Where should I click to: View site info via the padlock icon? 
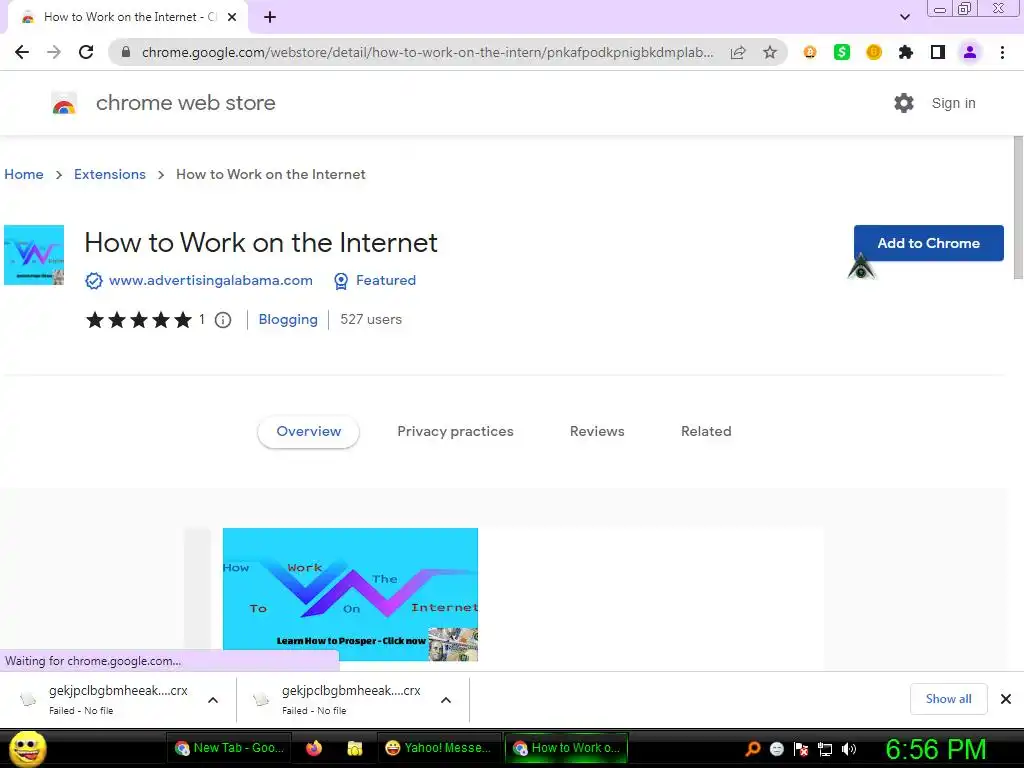[x=126, y=52]
